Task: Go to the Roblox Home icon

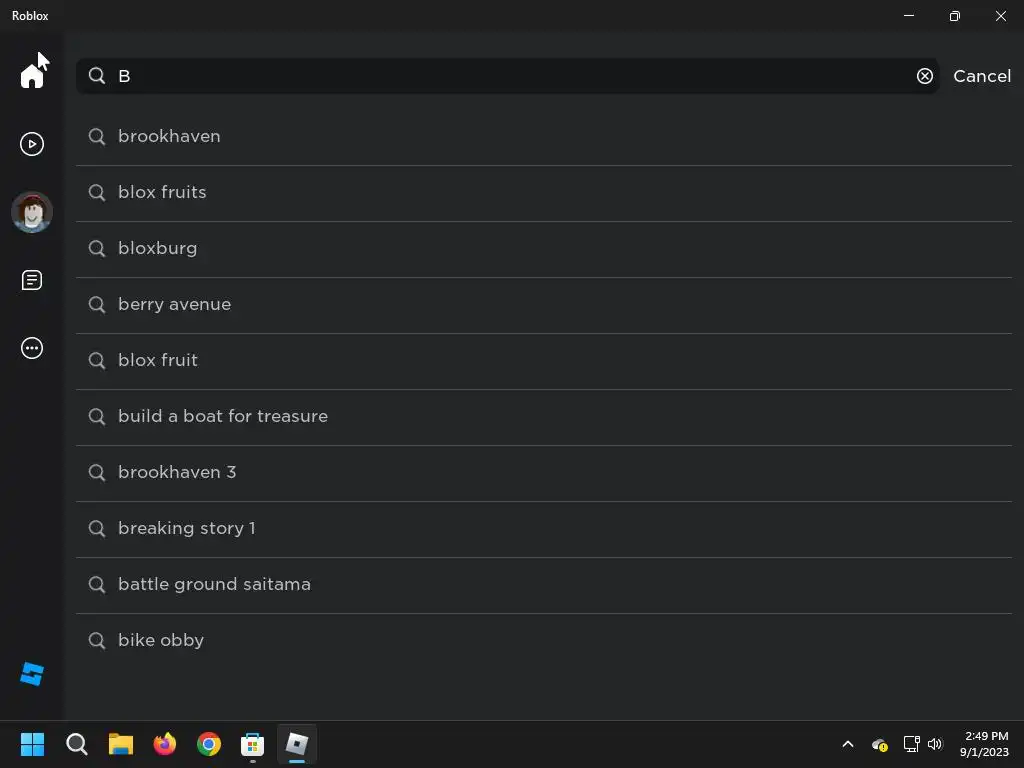Action: [x=31, y=75]
